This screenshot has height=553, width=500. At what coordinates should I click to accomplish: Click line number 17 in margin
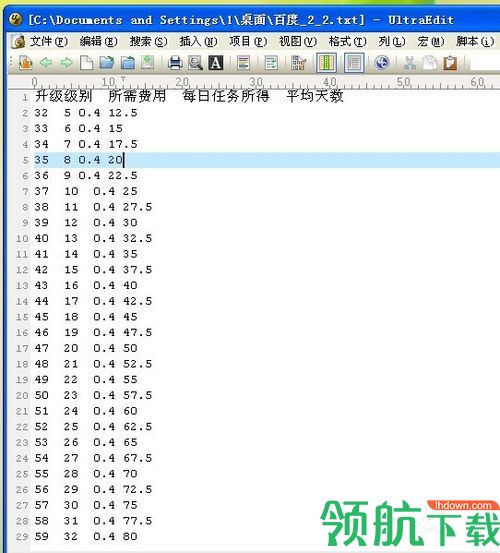tap(22, 348)
